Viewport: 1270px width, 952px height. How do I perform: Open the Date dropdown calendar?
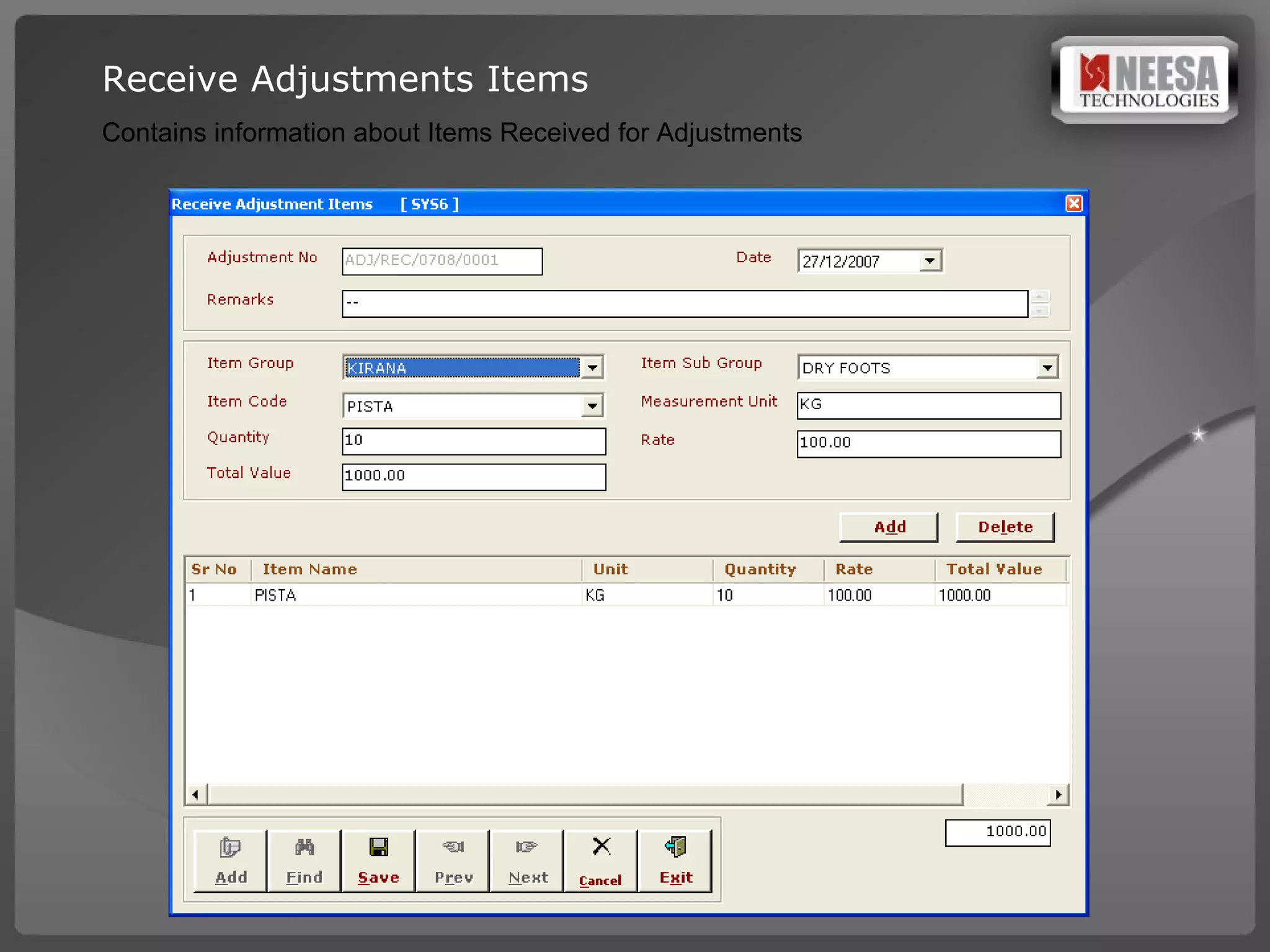[x=930, y=261]
